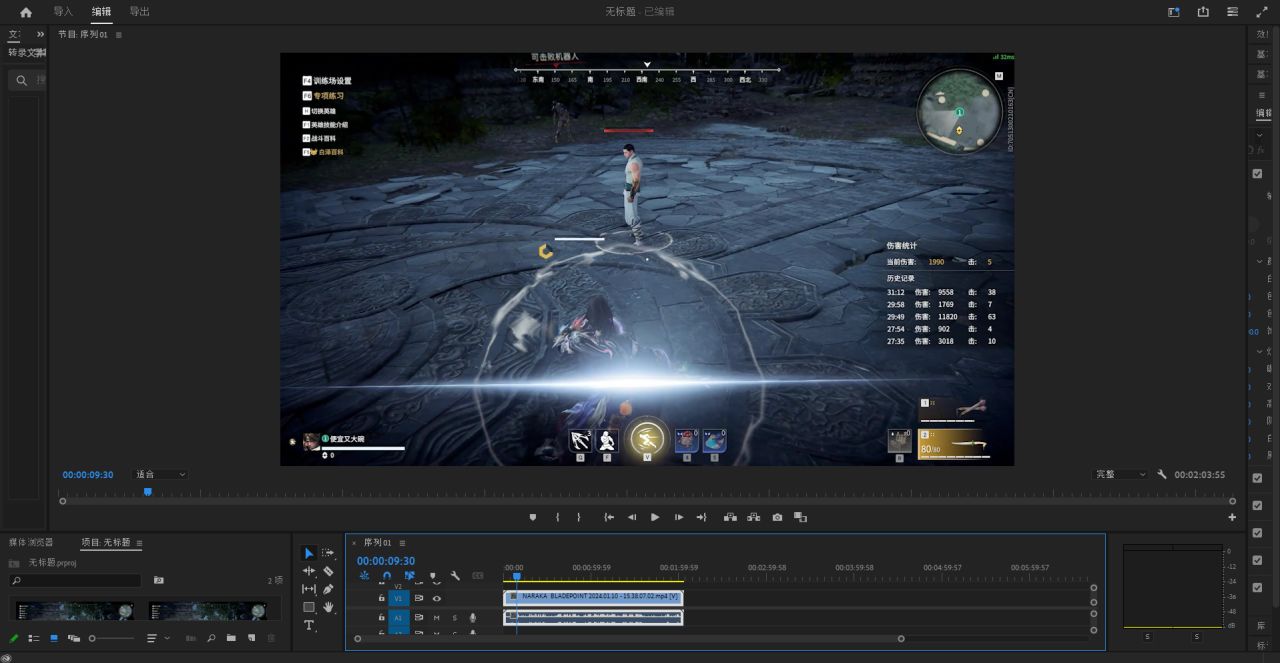Select the NARAKA BLADEPOINT video clip on V1
1280x663 pixels.
593,597
